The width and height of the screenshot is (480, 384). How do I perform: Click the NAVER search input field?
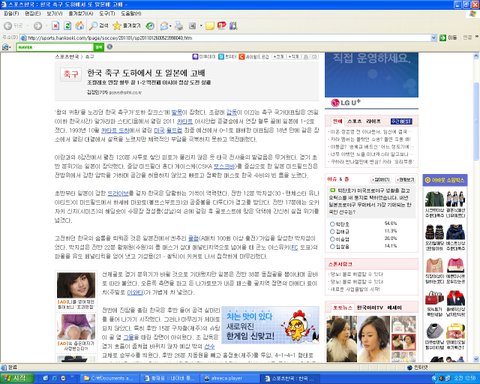coord(55,47)
